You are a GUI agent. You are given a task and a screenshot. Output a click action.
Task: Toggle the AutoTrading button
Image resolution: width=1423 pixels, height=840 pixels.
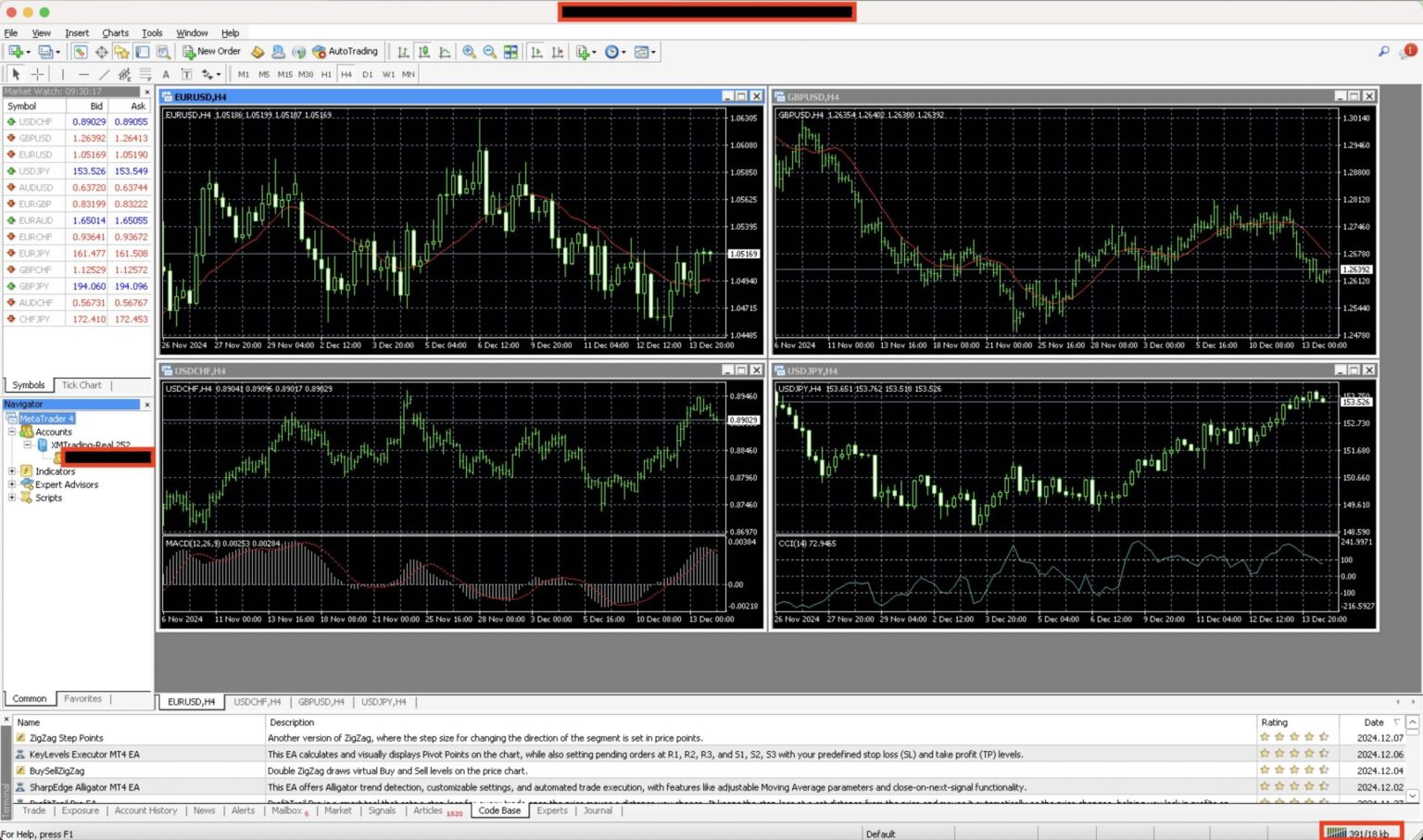tap(345, 52)
